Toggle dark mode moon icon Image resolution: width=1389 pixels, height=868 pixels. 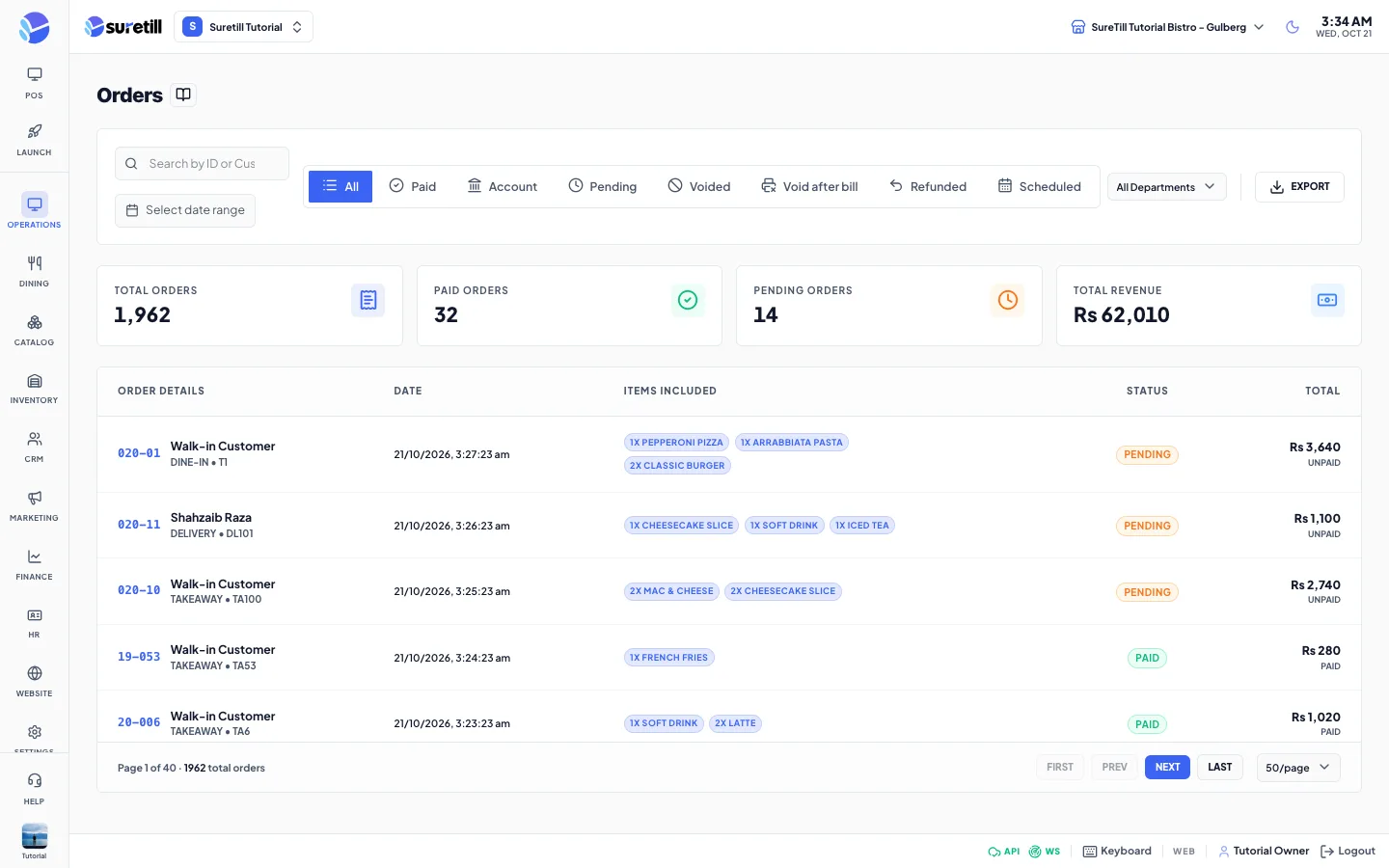click(1293, 27)
